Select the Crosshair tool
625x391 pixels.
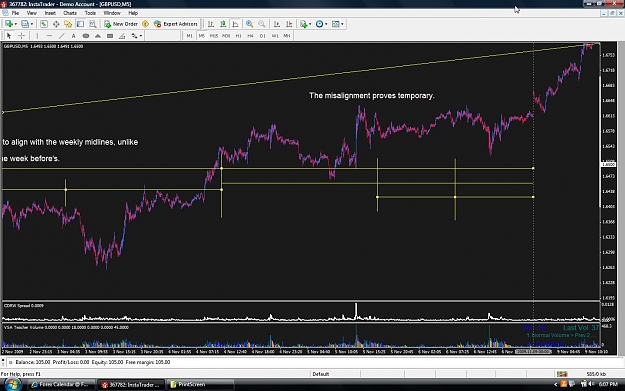click(22, 36)
